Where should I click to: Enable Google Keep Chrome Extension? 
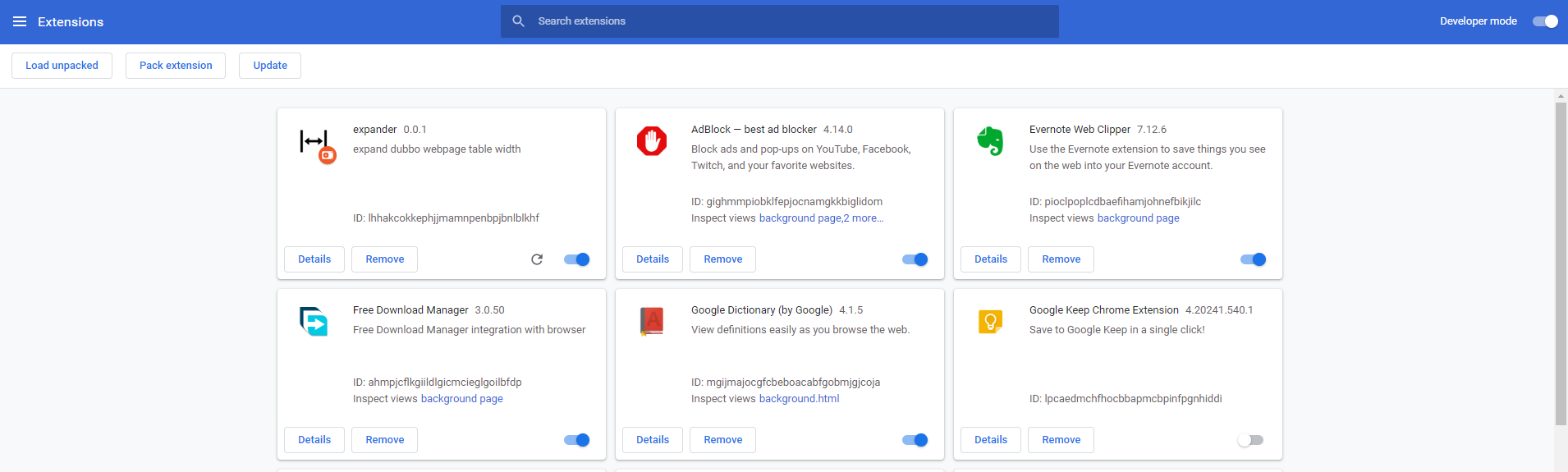[x=1250, y=440]
